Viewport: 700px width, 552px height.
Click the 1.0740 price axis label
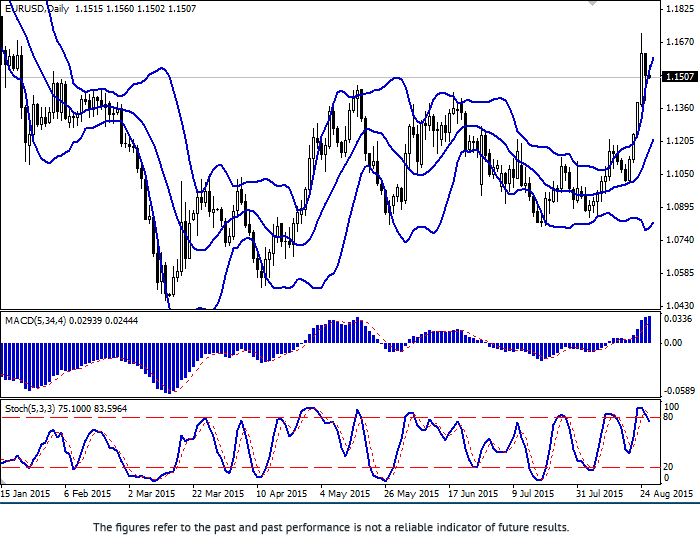click(x=679, y=240)
